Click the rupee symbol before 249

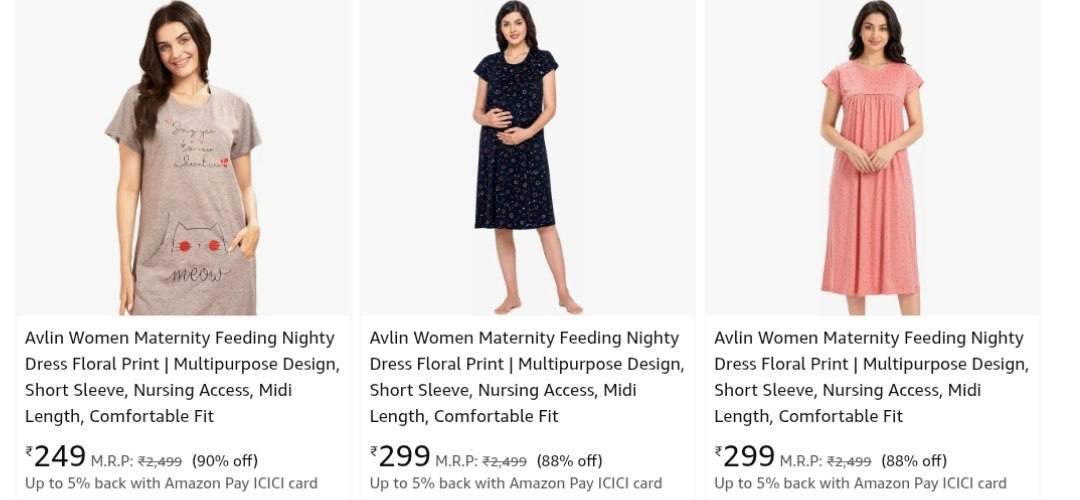point(29,451)
